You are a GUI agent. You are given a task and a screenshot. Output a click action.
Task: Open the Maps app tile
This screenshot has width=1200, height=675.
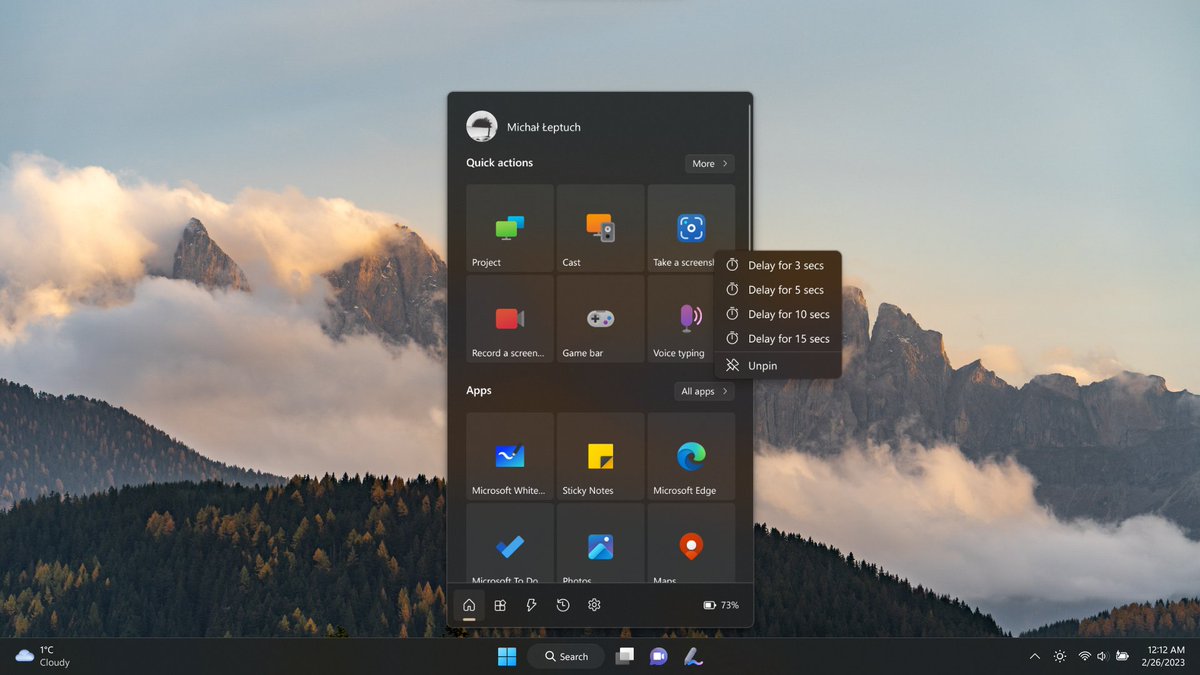point(691,543)
